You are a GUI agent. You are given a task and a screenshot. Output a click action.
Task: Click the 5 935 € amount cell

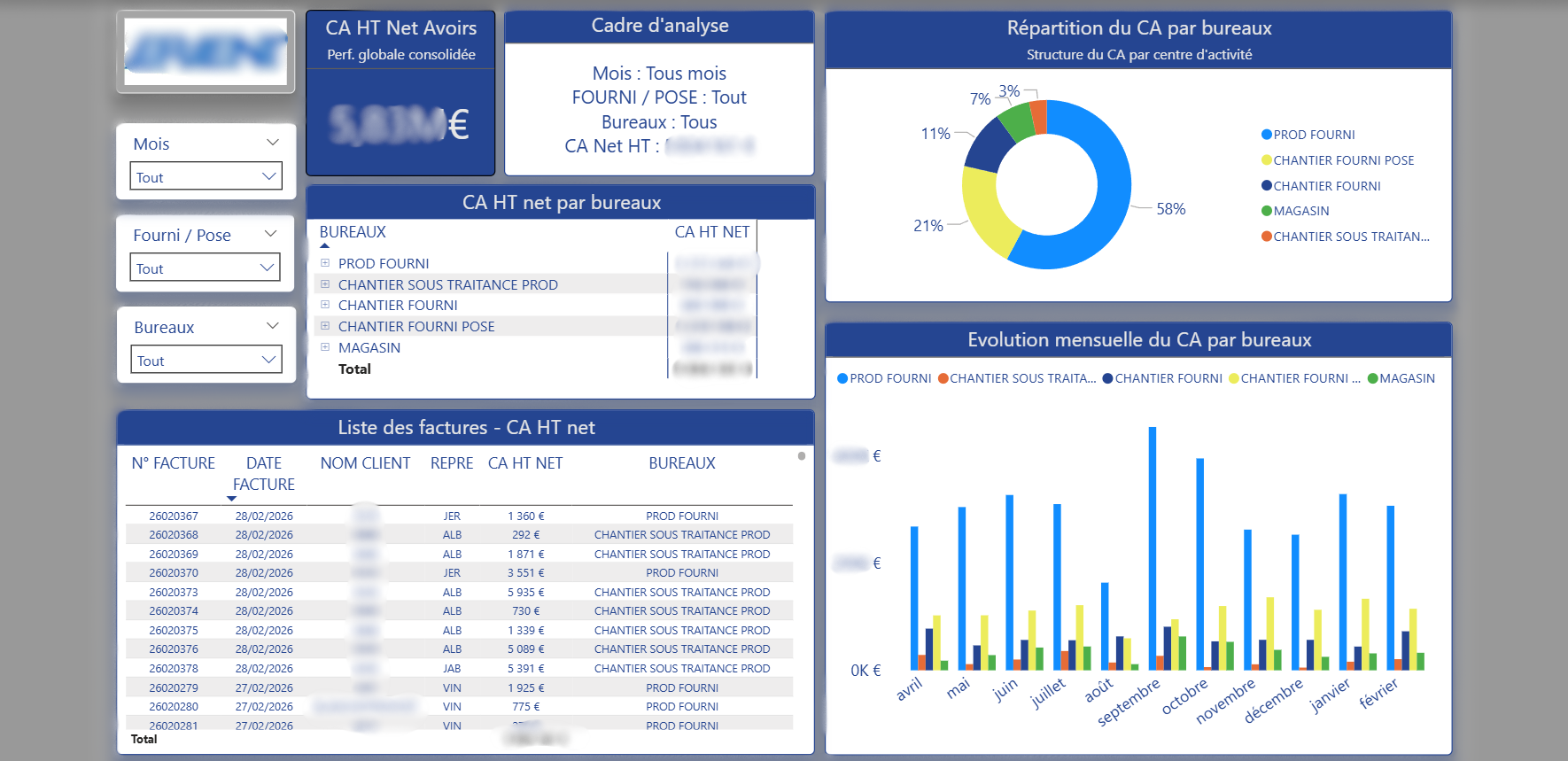tap(526, 593)
